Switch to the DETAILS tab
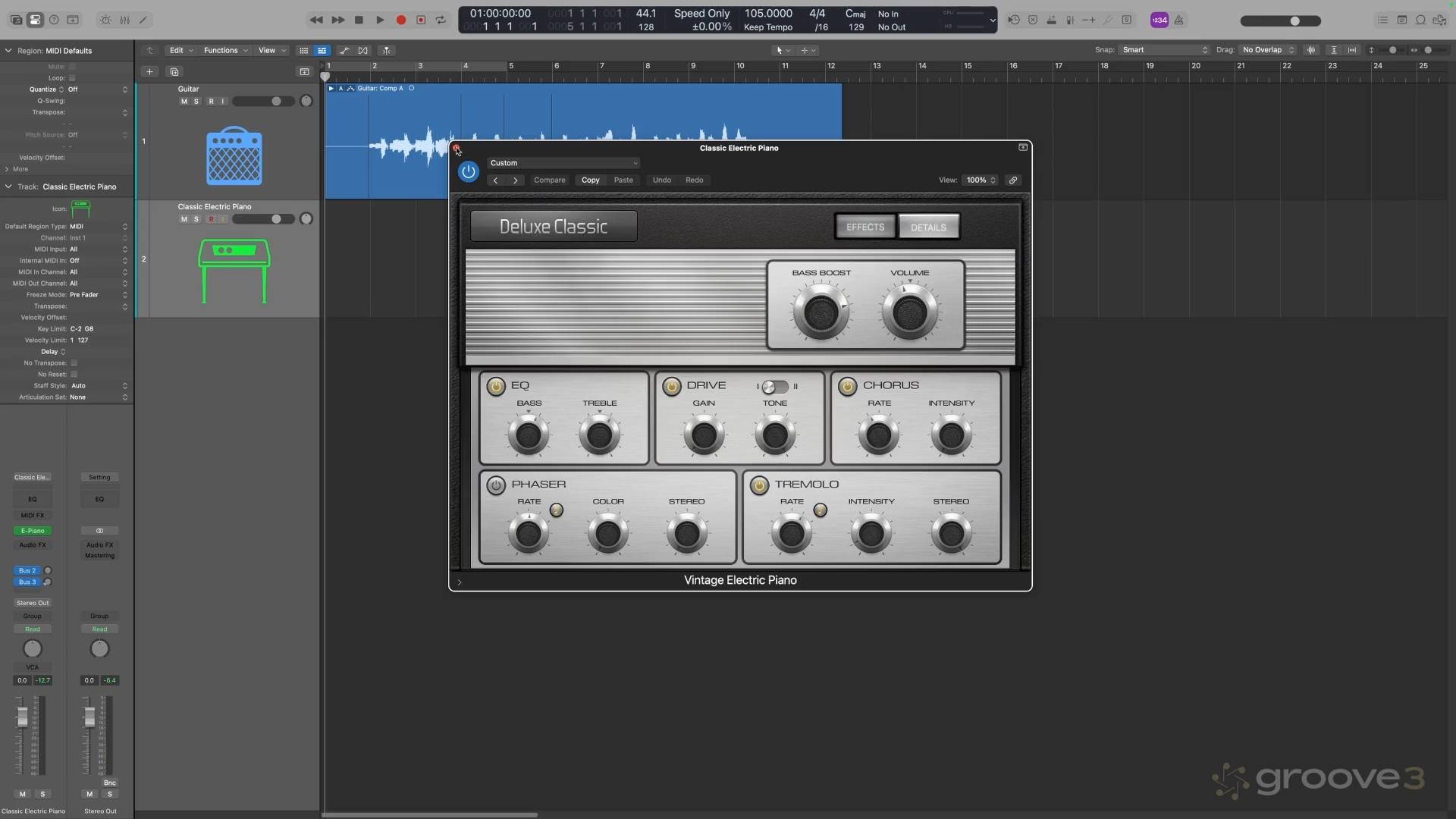Viewport: 1456px width, 819px height. tap(928, 227)
